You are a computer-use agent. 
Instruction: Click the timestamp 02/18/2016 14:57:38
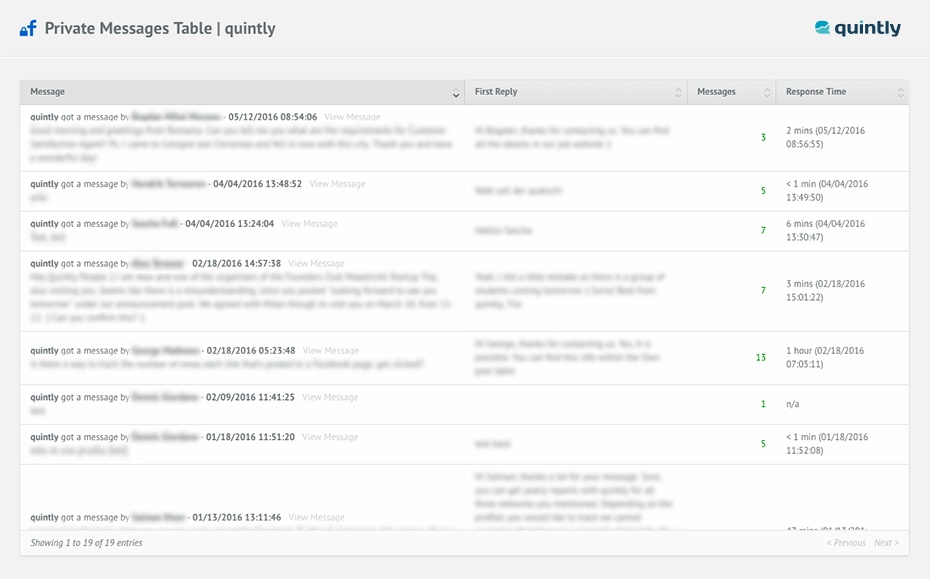237,263
